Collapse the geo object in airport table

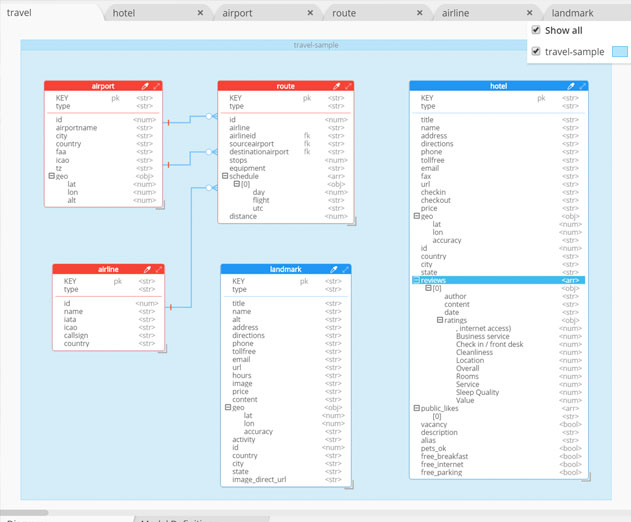click(52, 176)
